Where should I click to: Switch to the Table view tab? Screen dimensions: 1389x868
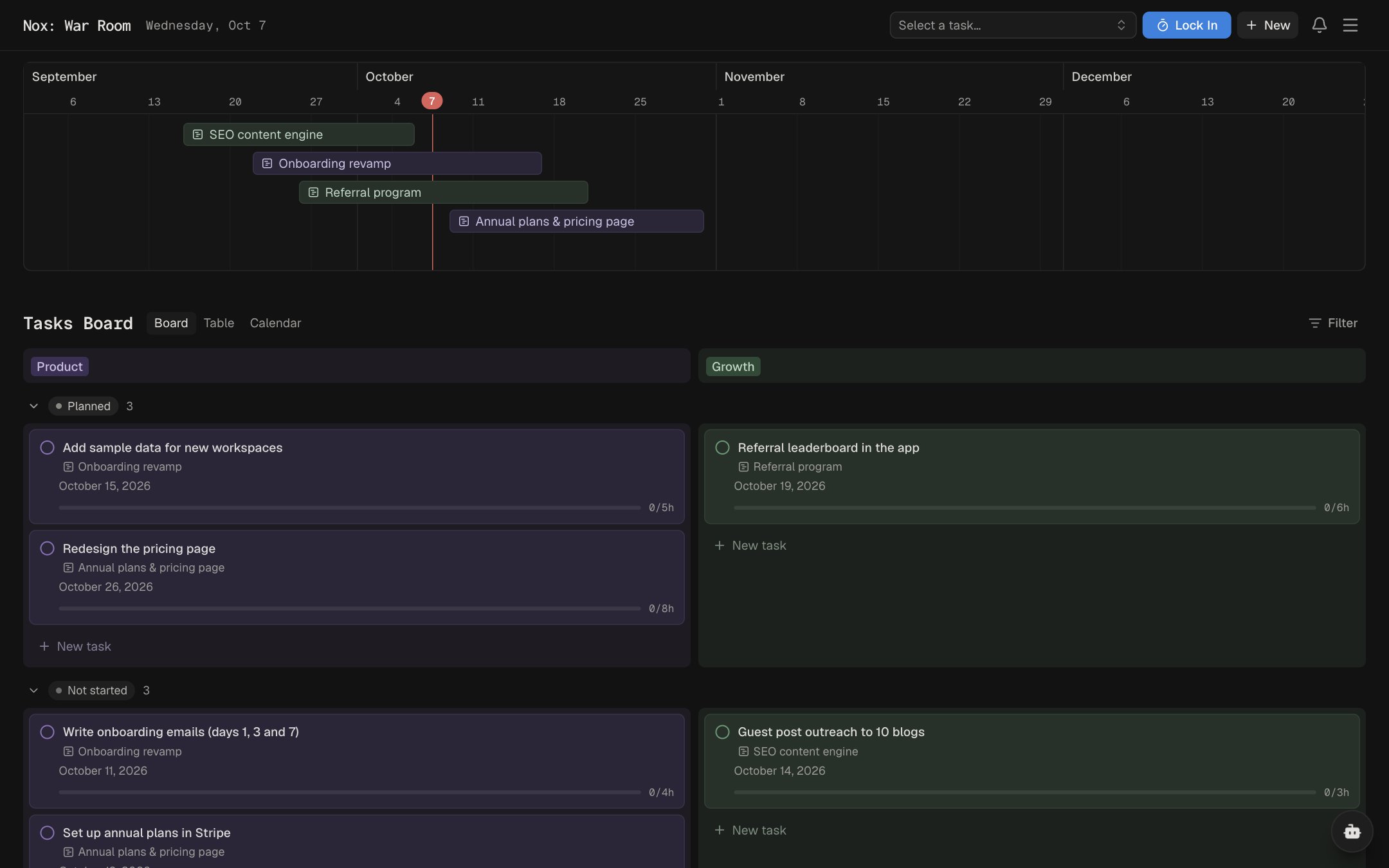click(219, 323)
